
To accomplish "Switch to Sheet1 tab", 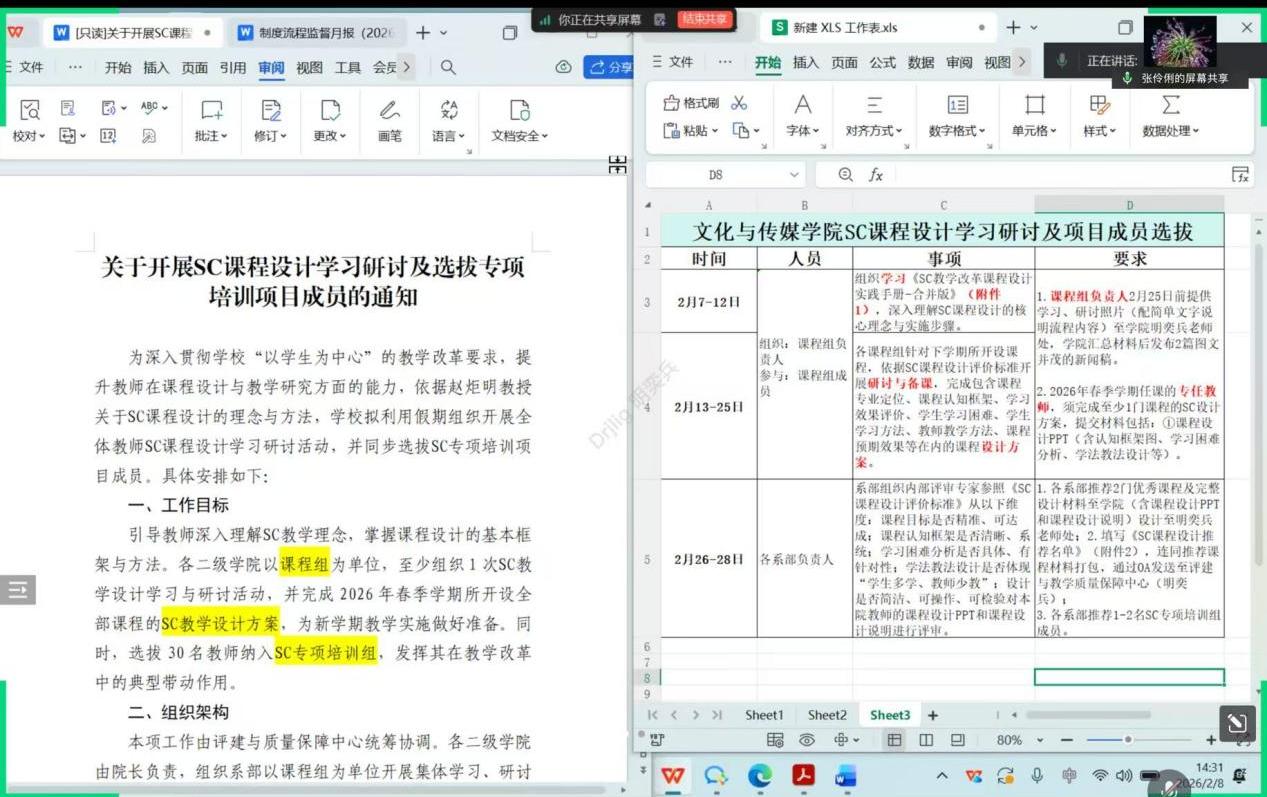I will [764, 715].
